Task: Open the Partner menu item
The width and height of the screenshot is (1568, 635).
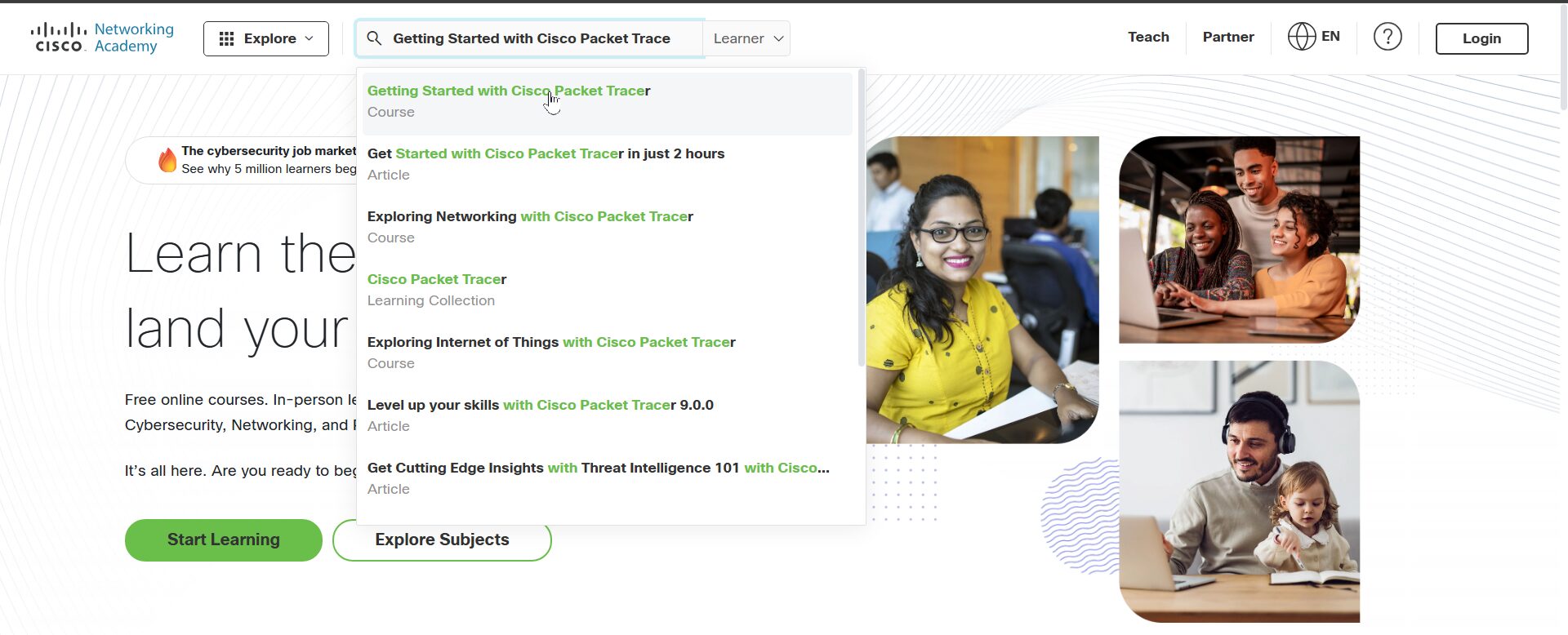Action: point(1228,37)
